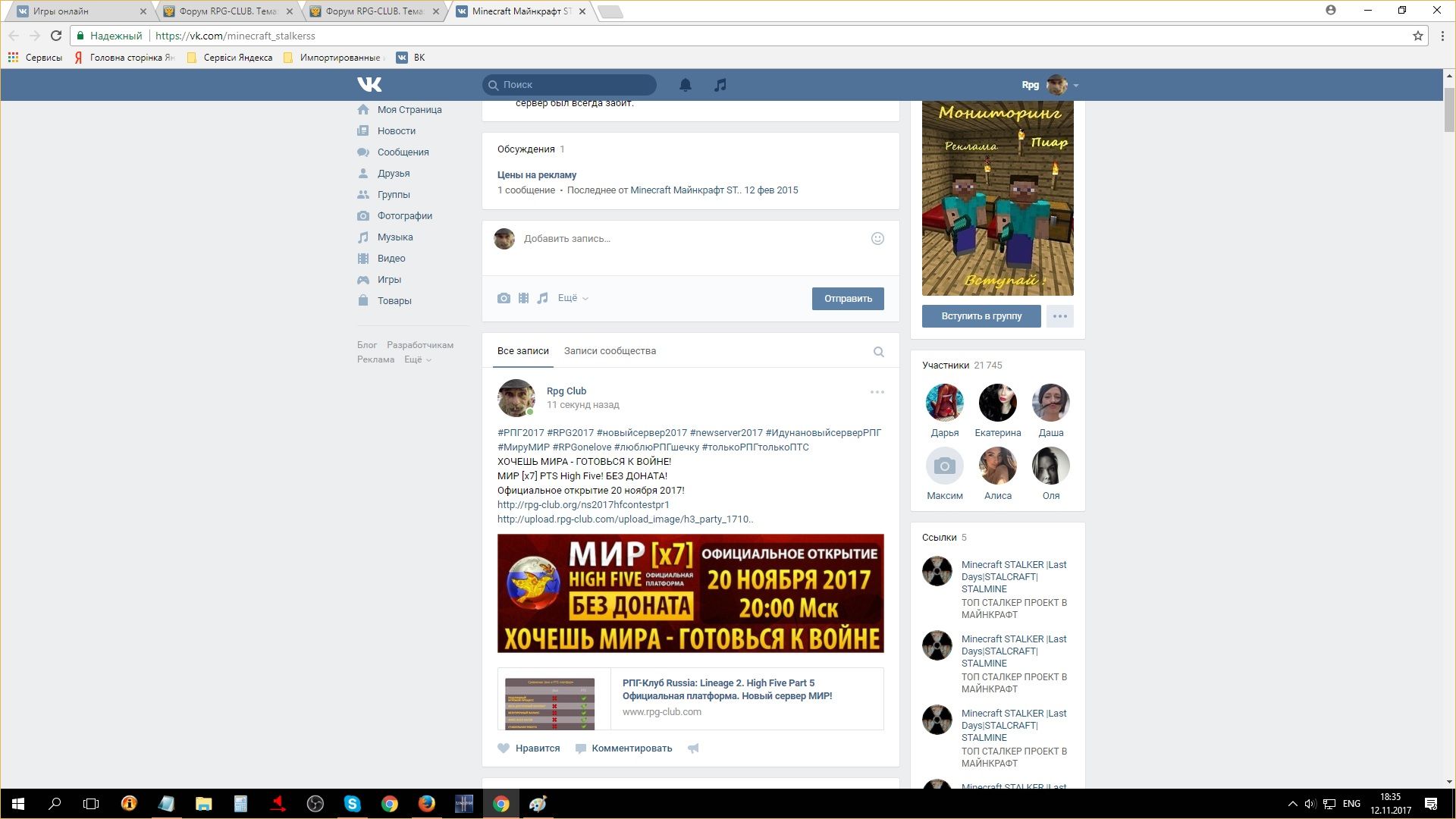Click the Вступить в группу button

tap(981, 316)
